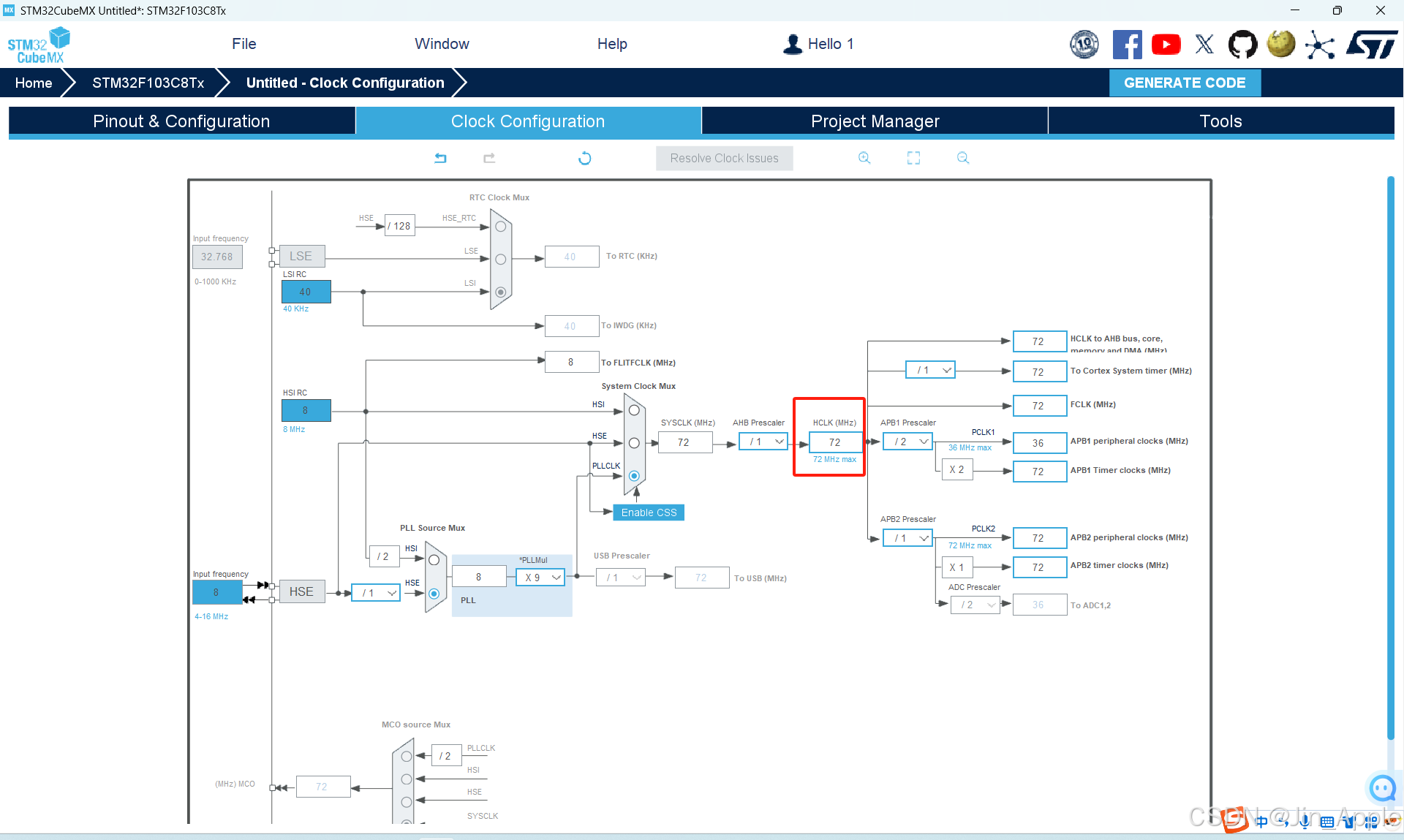This screenshot has height=840, width=1404.
Task: Click the HCLK (MHz) 72 input field
Action: 834,442
